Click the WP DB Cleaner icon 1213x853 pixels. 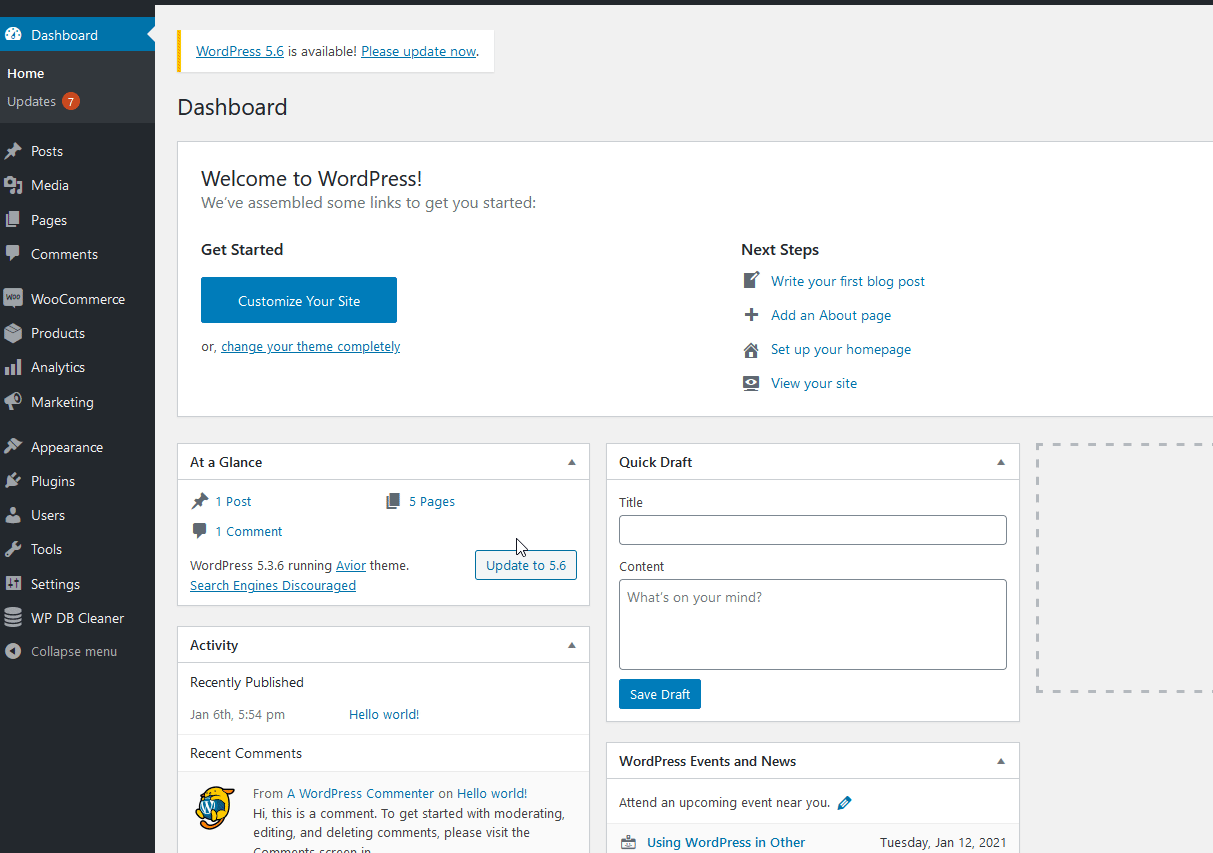click(13, 618)
